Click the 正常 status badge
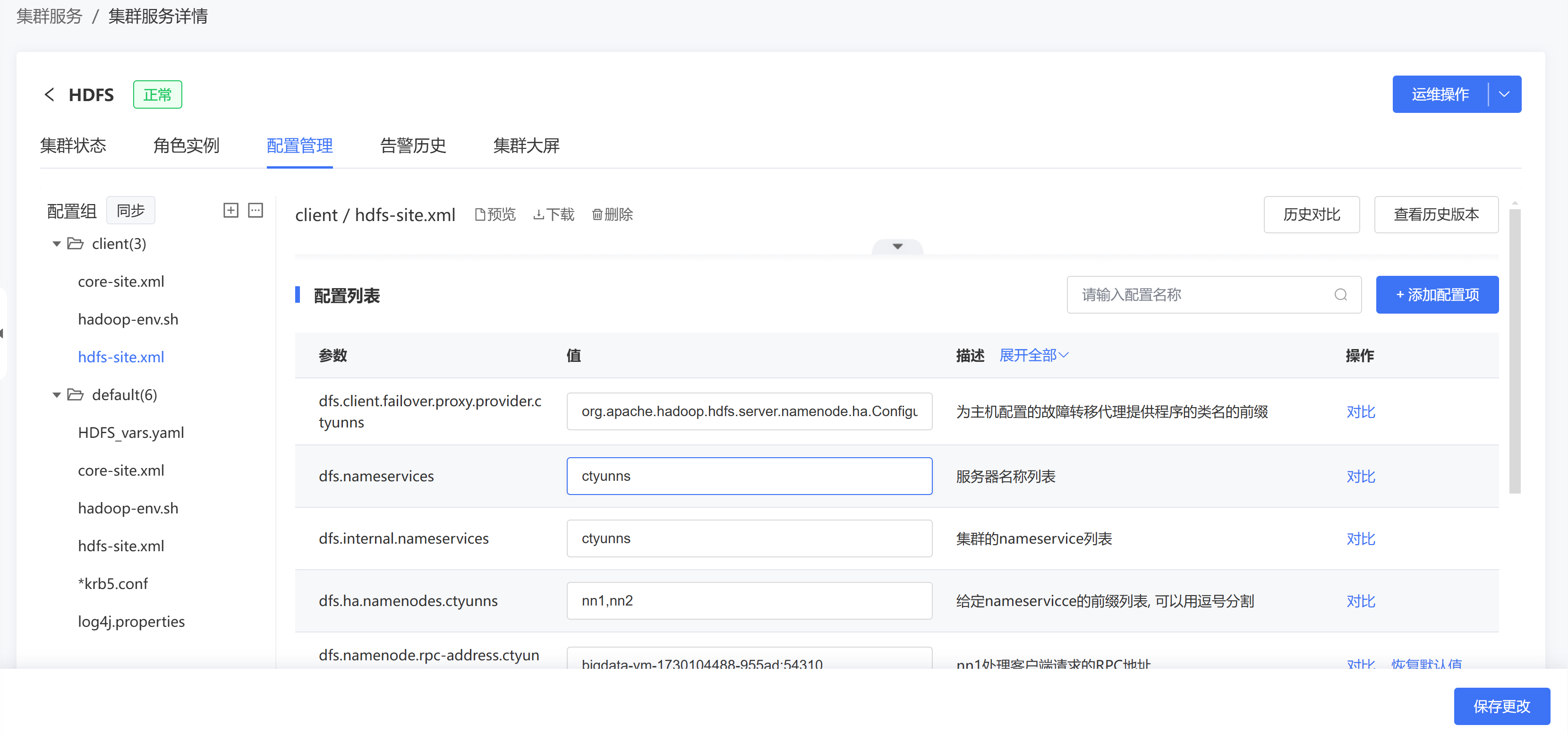The height and width of the screenshot is (734, 1568). [157, 94]
